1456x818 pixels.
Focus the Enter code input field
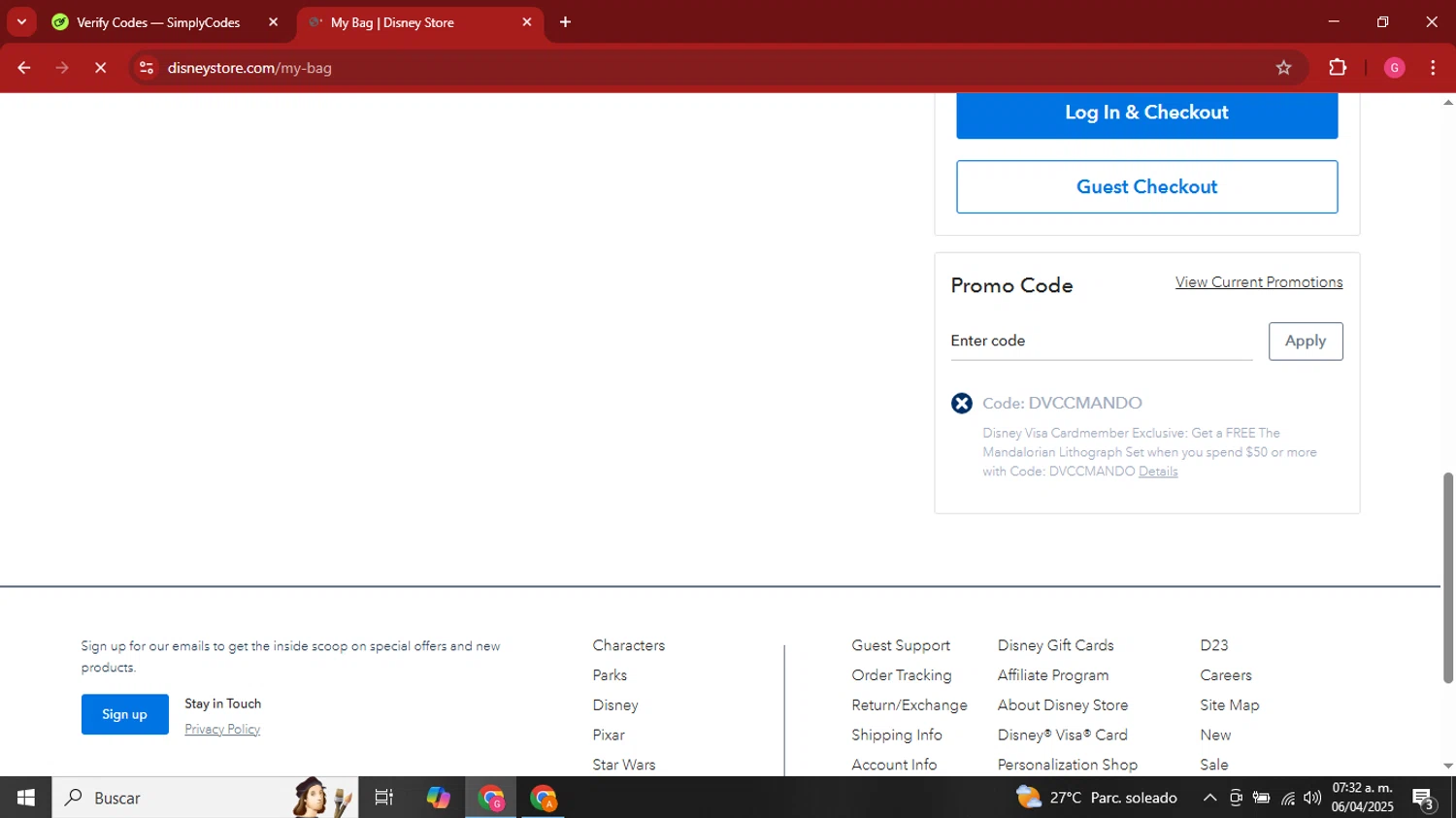[1102, 341]
